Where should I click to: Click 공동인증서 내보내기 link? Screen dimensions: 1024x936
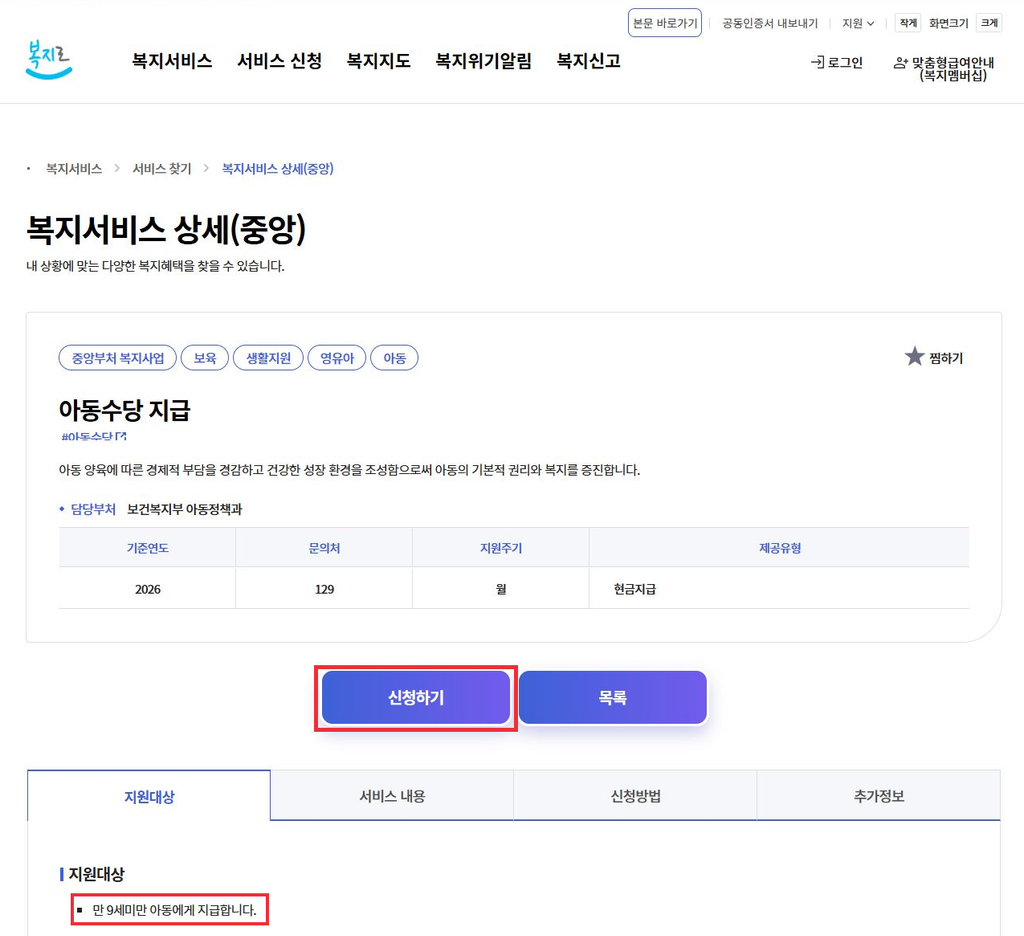click(770, 24)
